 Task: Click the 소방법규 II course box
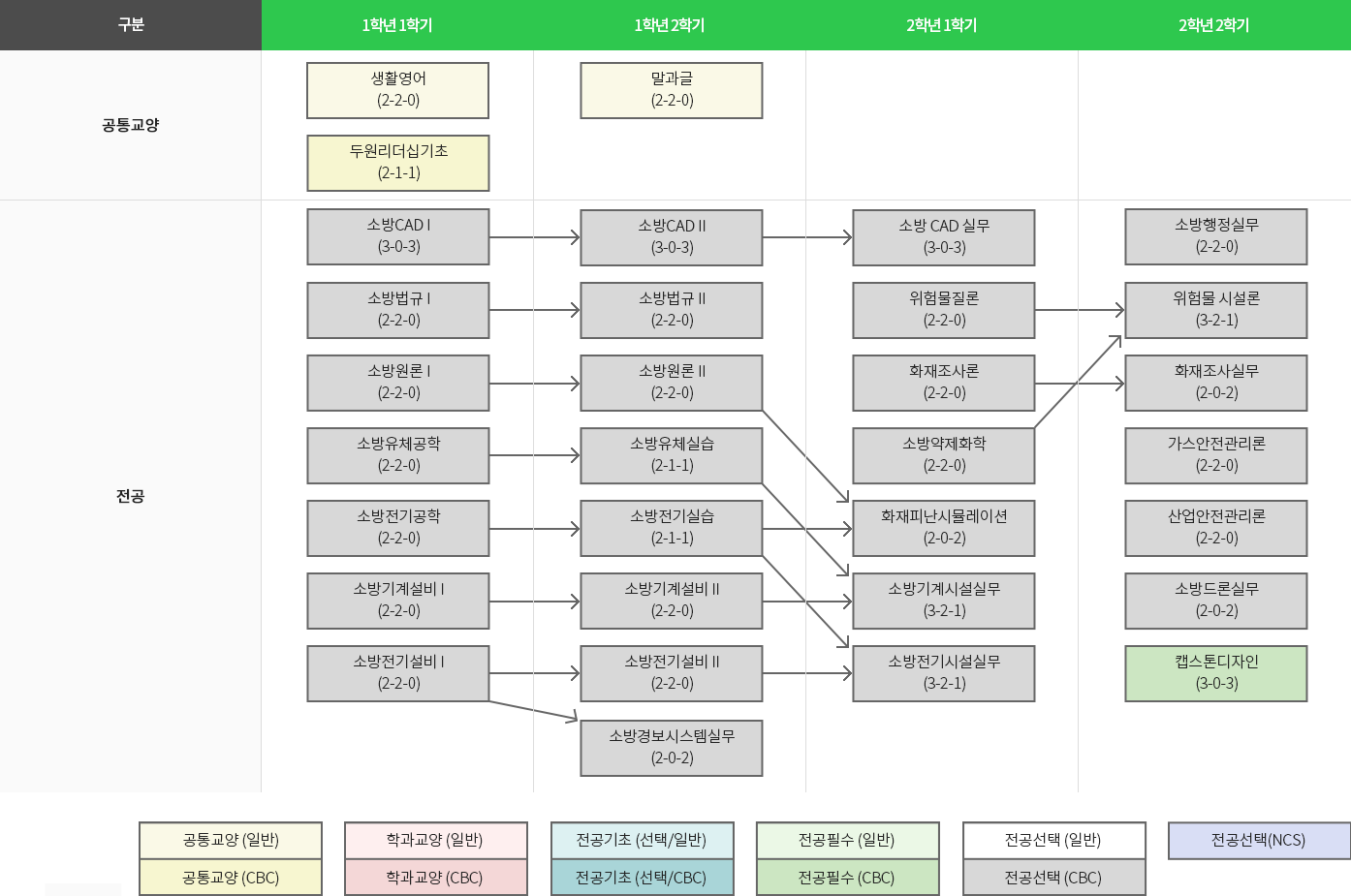click(672, 310)
